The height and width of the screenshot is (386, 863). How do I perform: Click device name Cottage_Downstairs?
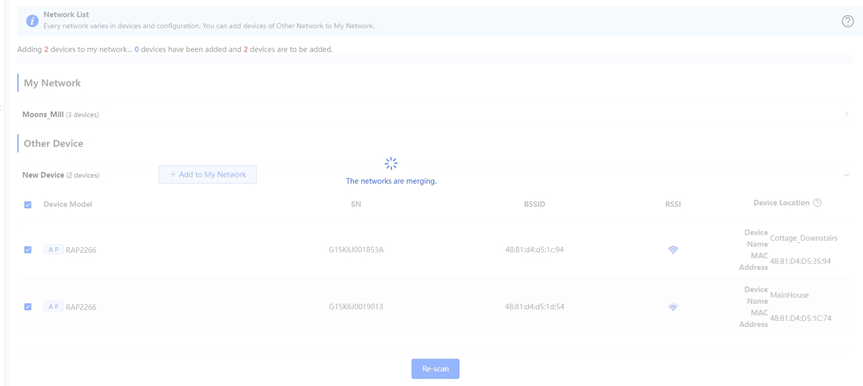click(x=804, y=238)
